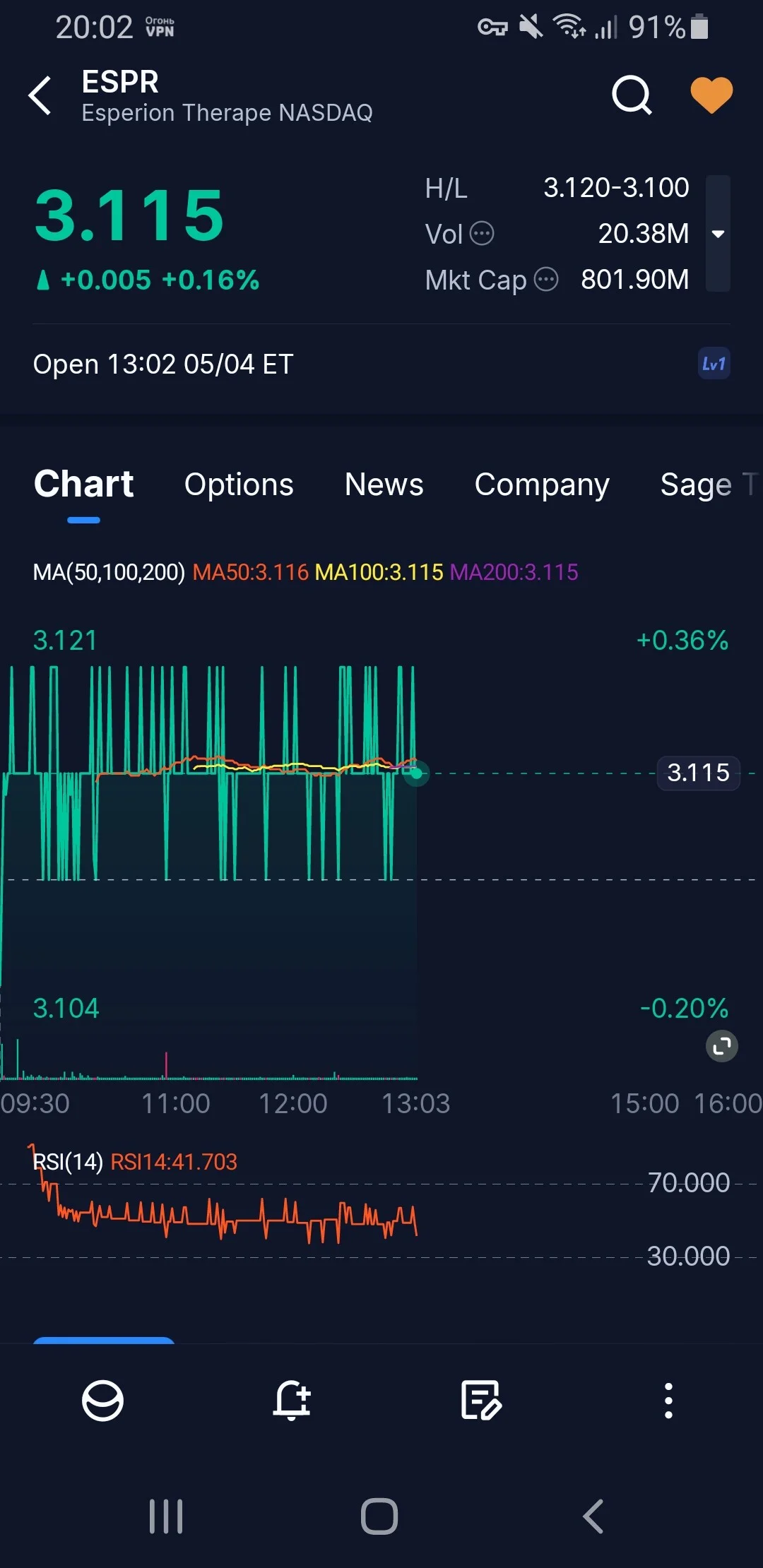
Task: Tap the 20.38M volume value
Action: (x=644, y=234)
